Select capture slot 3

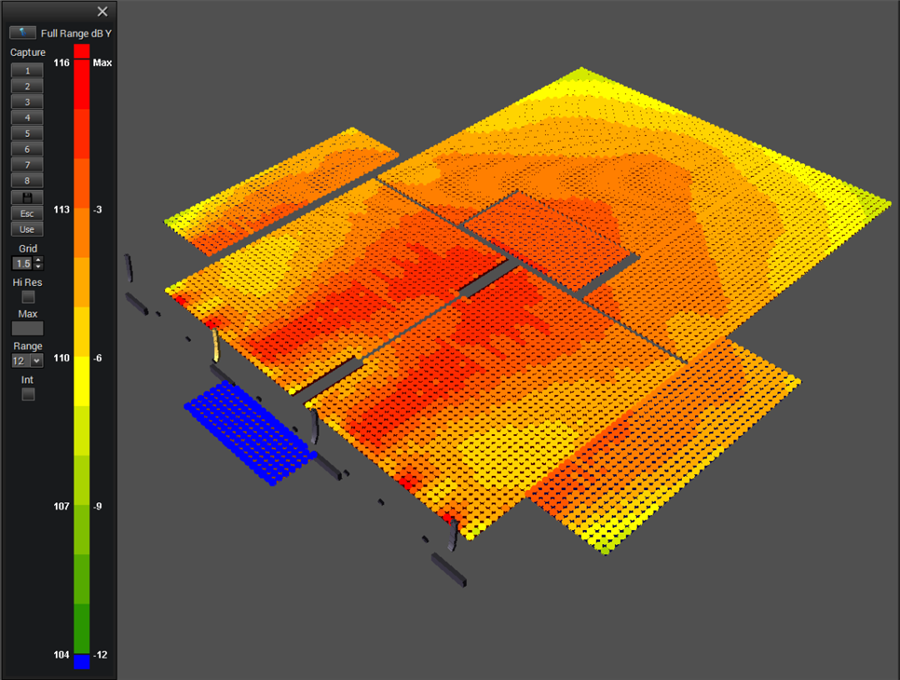coord(27,102)
